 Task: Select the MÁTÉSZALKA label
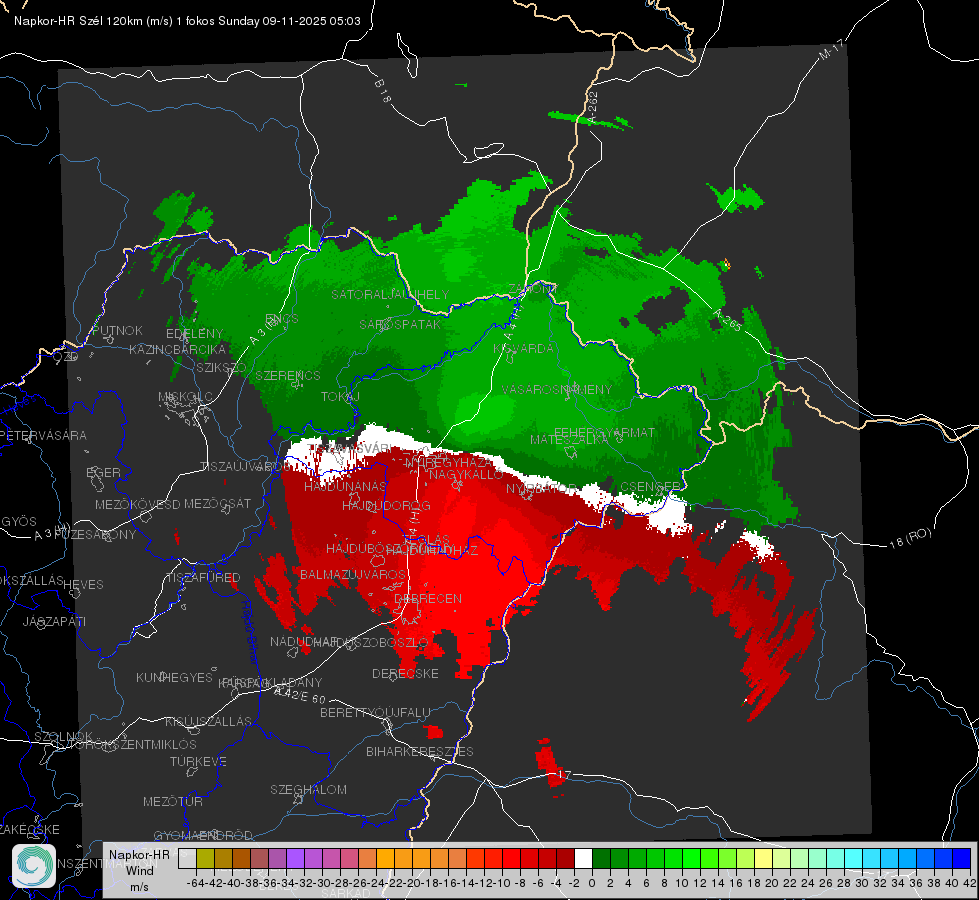tap(569, 440)
